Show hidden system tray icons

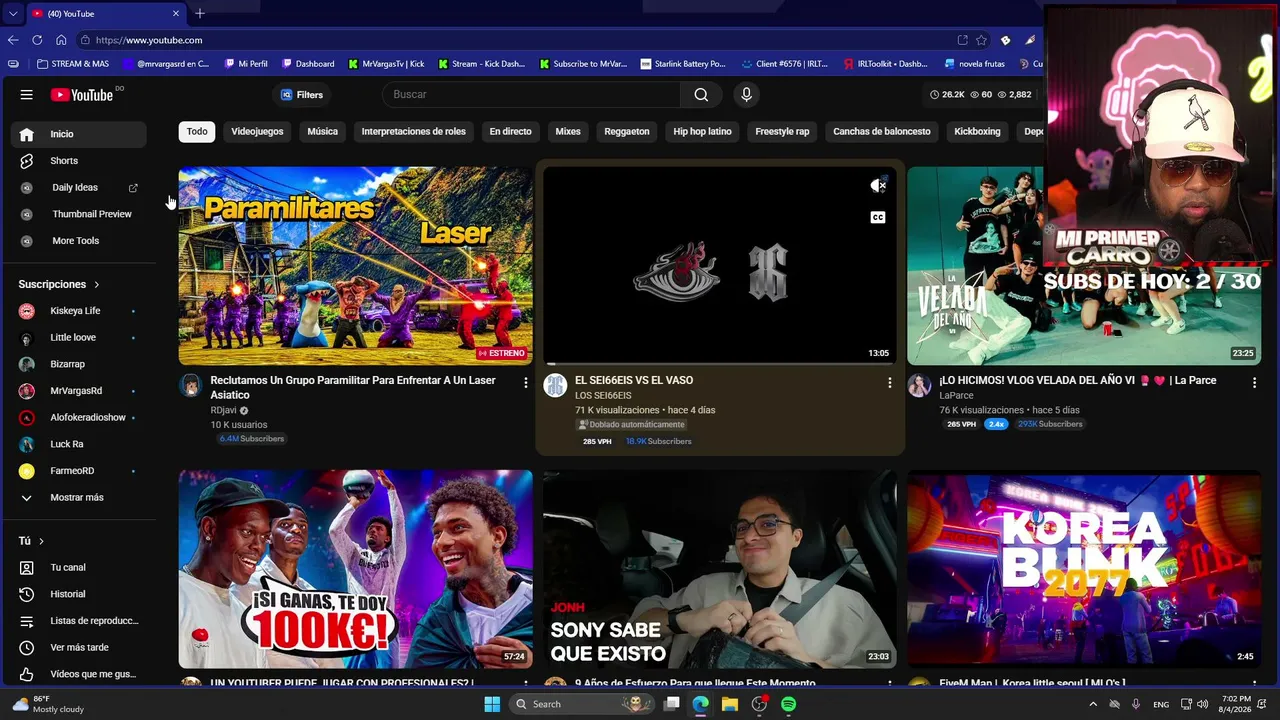[x=1092, y=704]
